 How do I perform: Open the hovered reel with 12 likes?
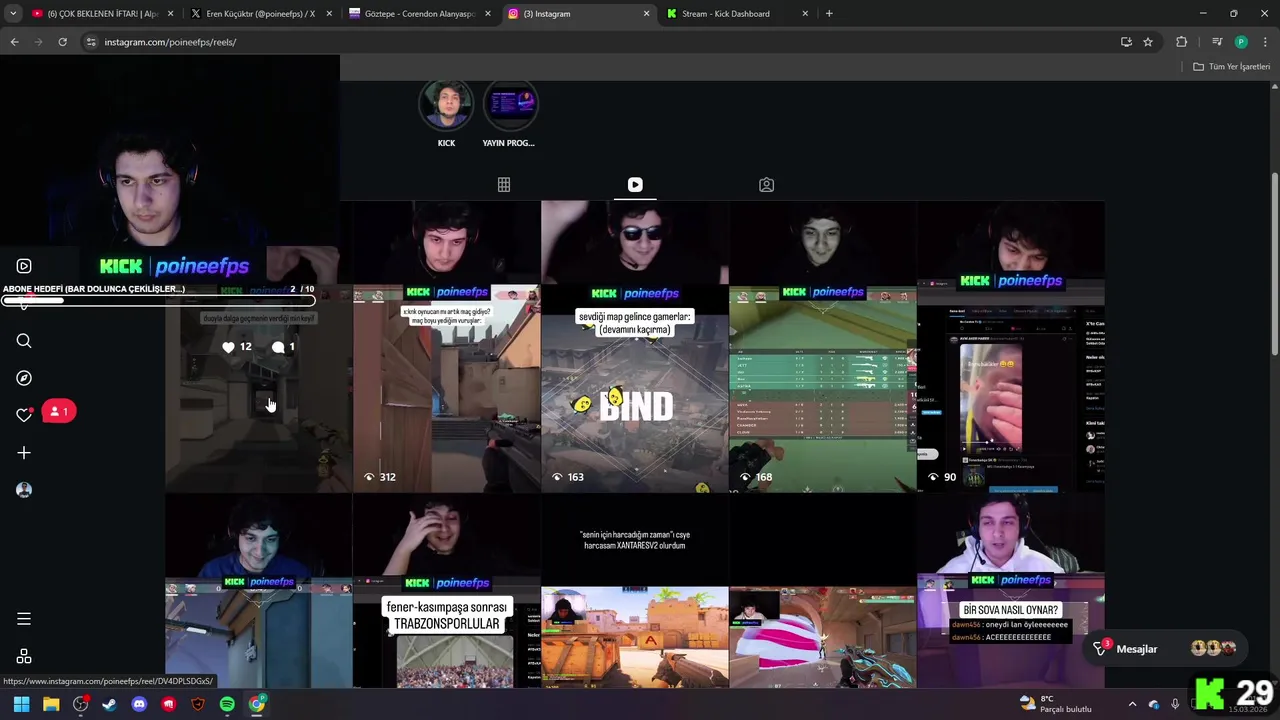pos(258,390)
